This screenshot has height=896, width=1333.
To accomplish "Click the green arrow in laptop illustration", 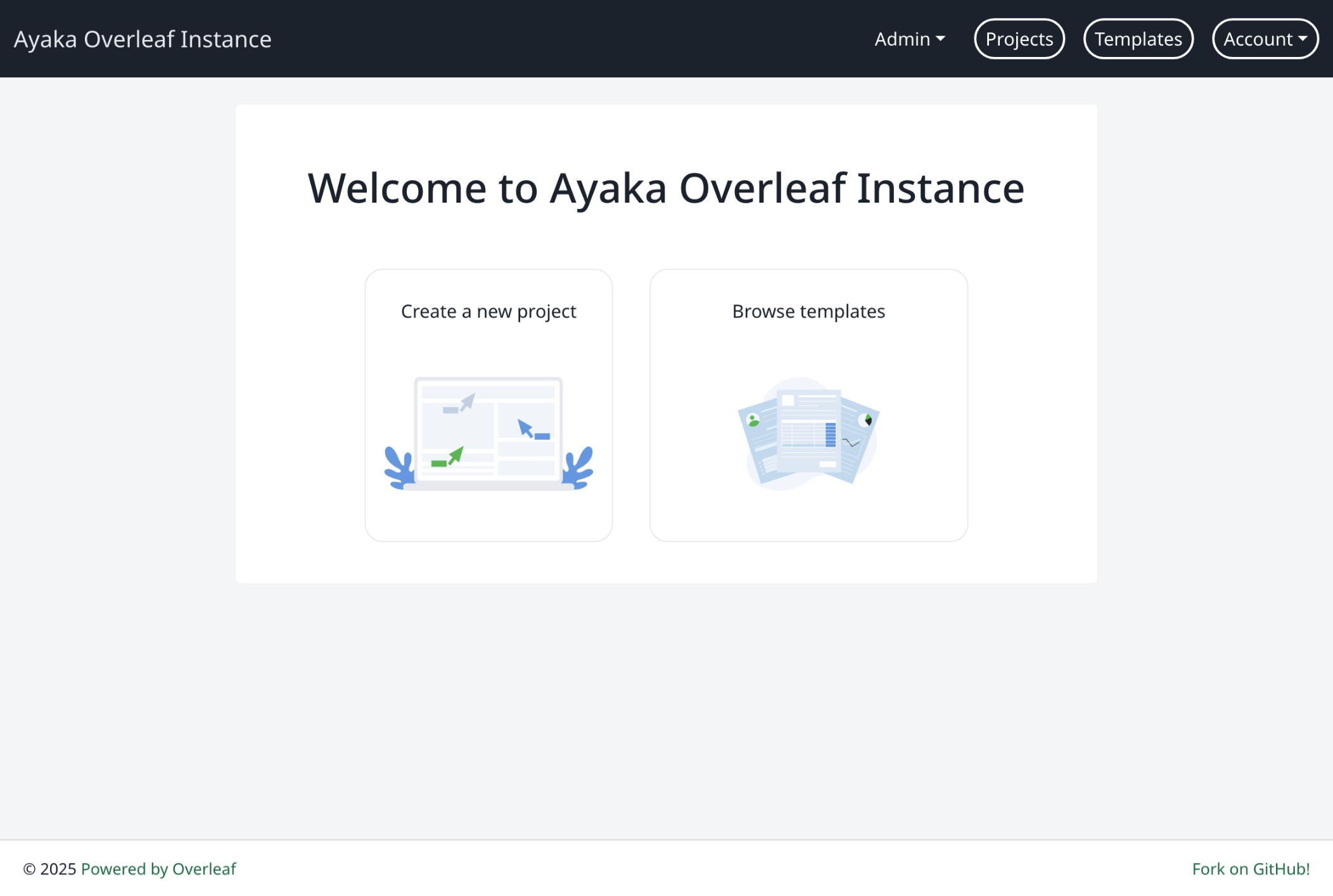I will pyautogui.click(x=456, y=455).
